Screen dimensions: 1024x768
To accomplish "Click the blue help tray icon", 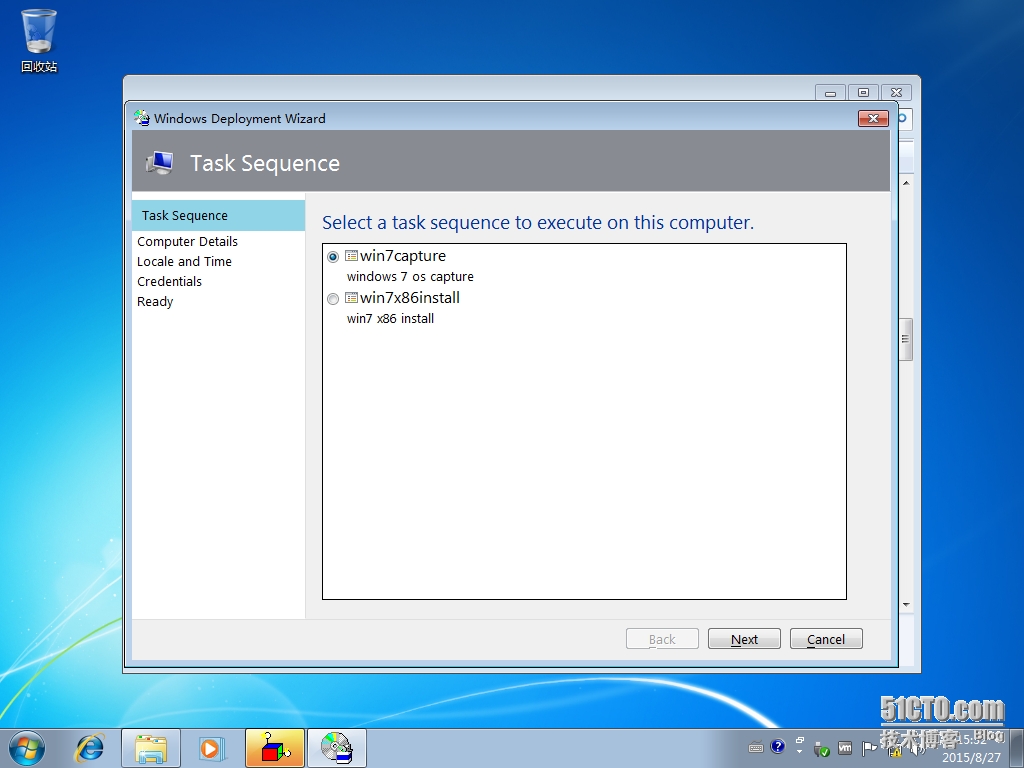I will (x=777, y=746).
